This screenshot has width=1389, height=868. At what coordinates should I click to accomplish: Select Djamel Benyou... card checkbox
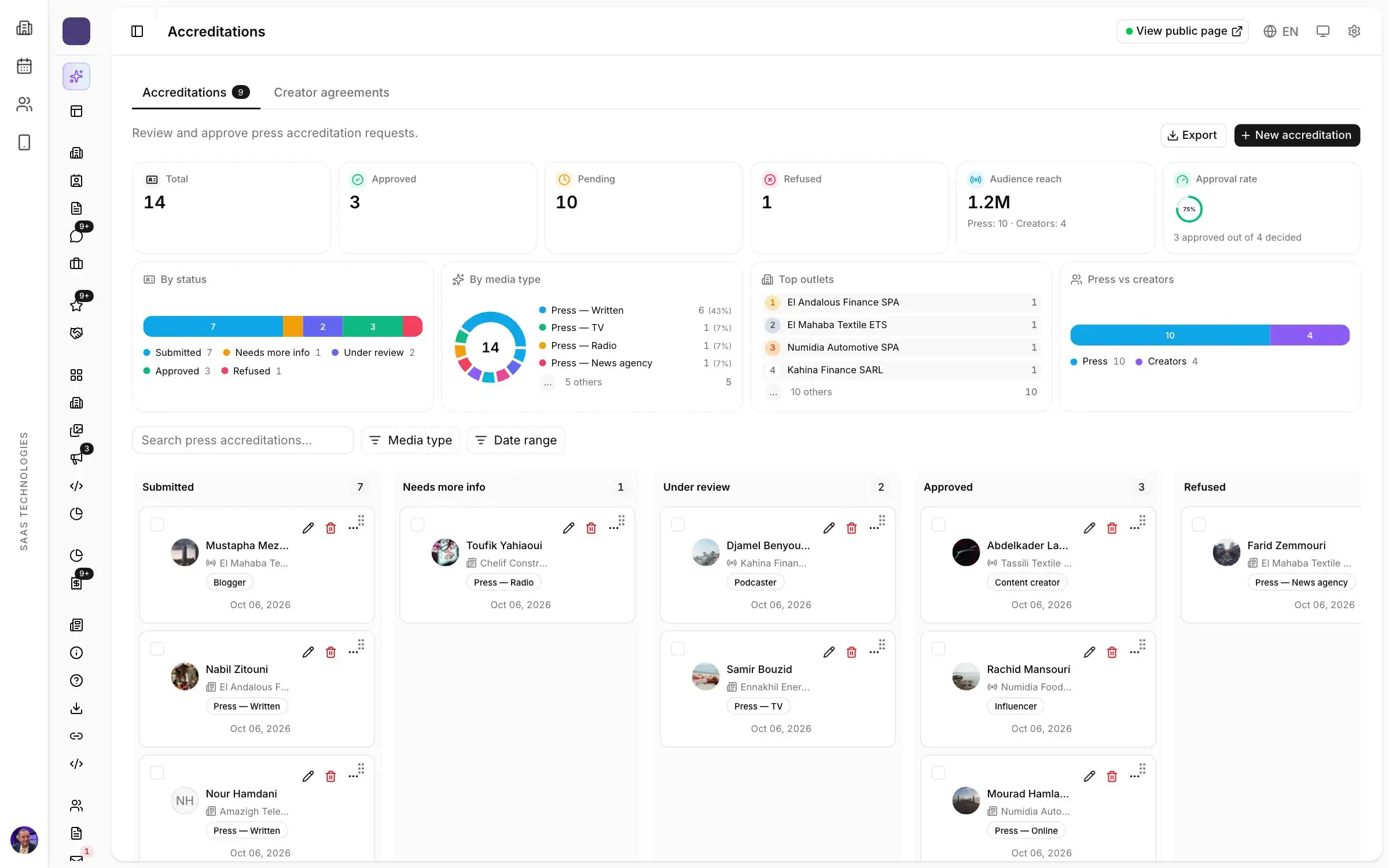(678, 524)
